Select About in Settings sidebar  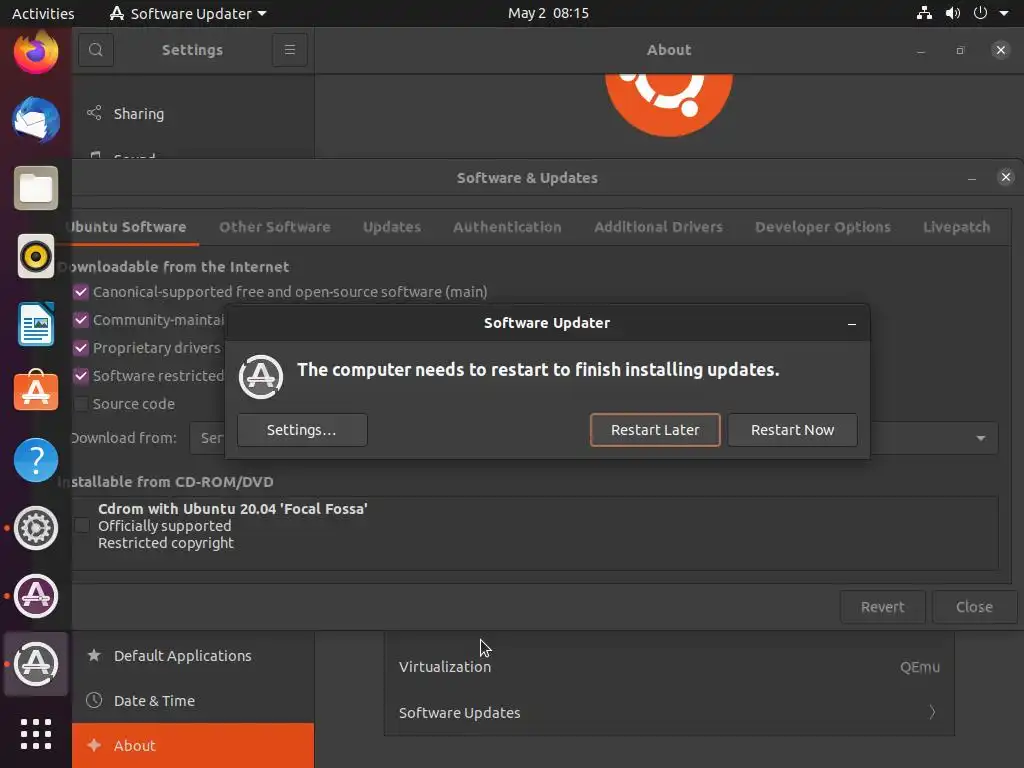pos(193,746)
